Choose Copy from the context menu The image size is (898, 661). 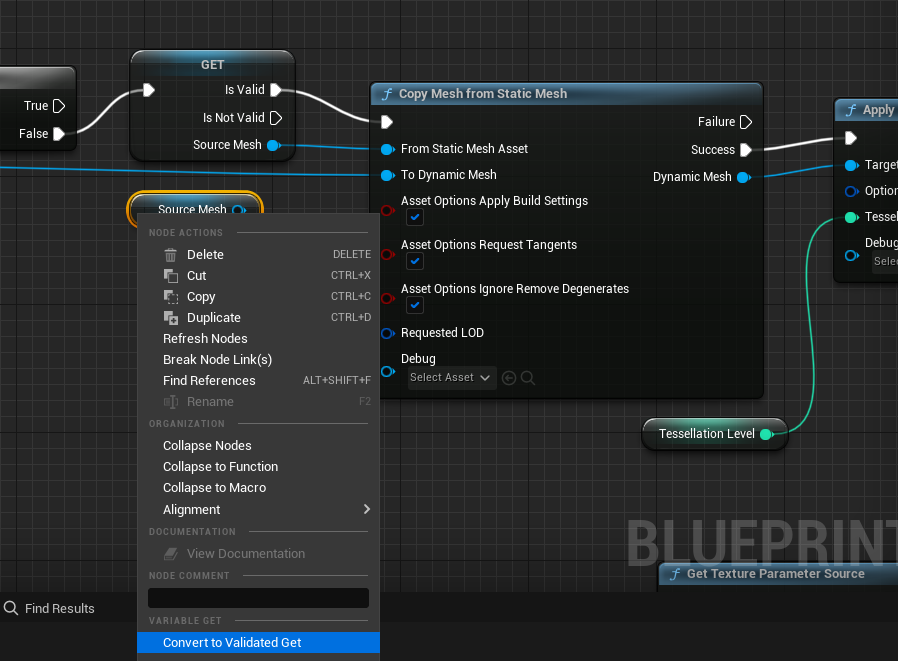tap(258, 297)
